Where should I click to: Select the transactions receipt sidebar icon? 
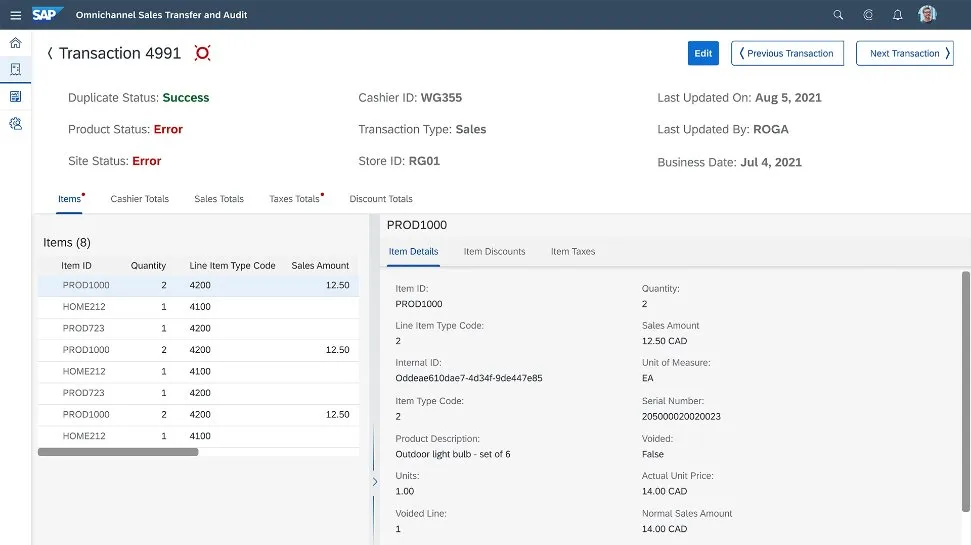click(15, 69)
